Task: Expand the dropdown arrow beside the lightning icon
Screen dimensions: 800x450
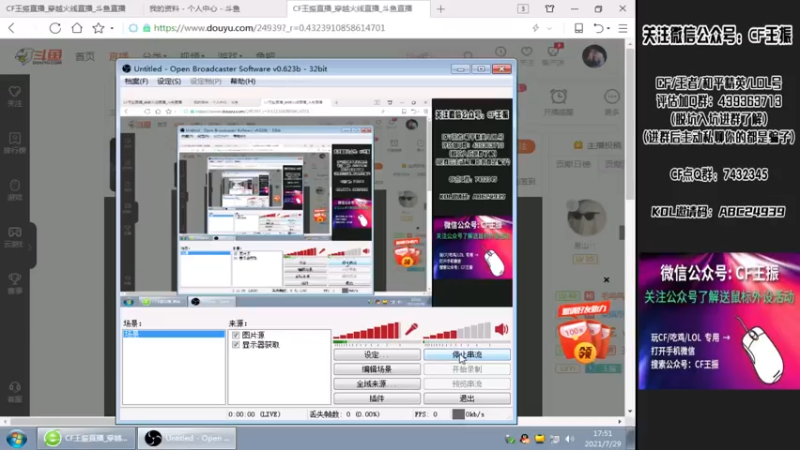Action: point(549,29)
